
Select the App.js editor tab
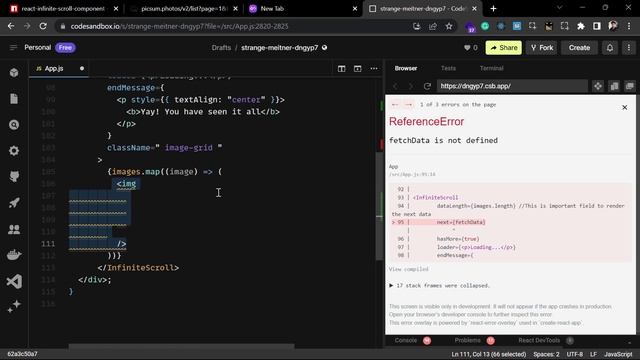click(59, 69)
